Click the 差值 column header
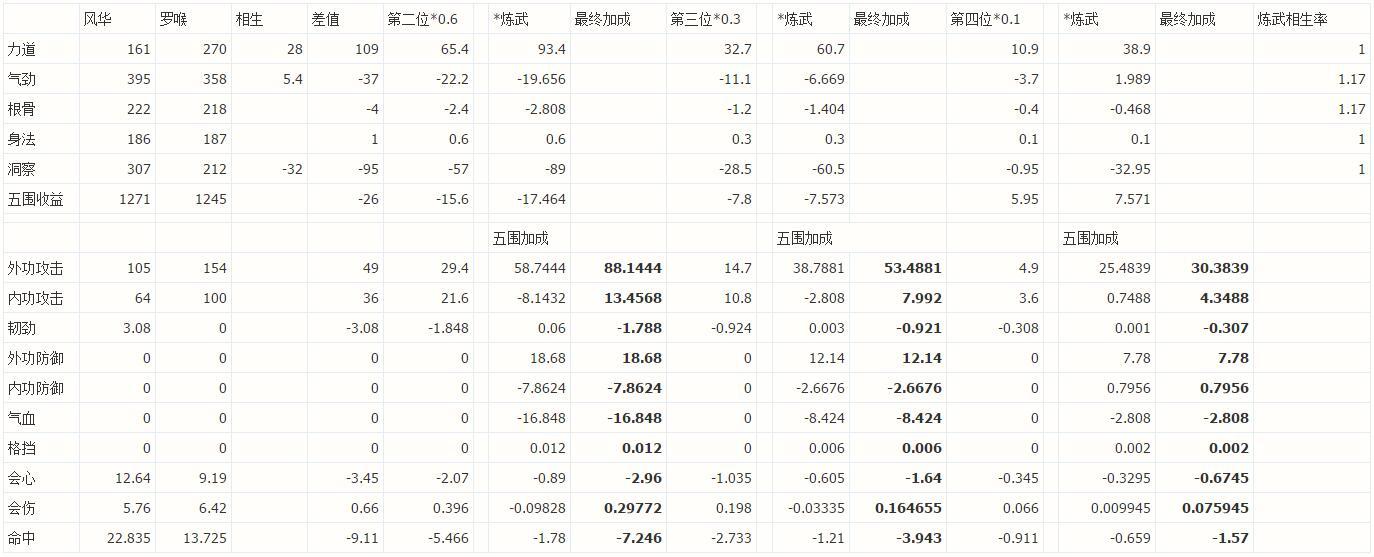The width and height of the screenshot is (1374, 557). tap(326, 19)
